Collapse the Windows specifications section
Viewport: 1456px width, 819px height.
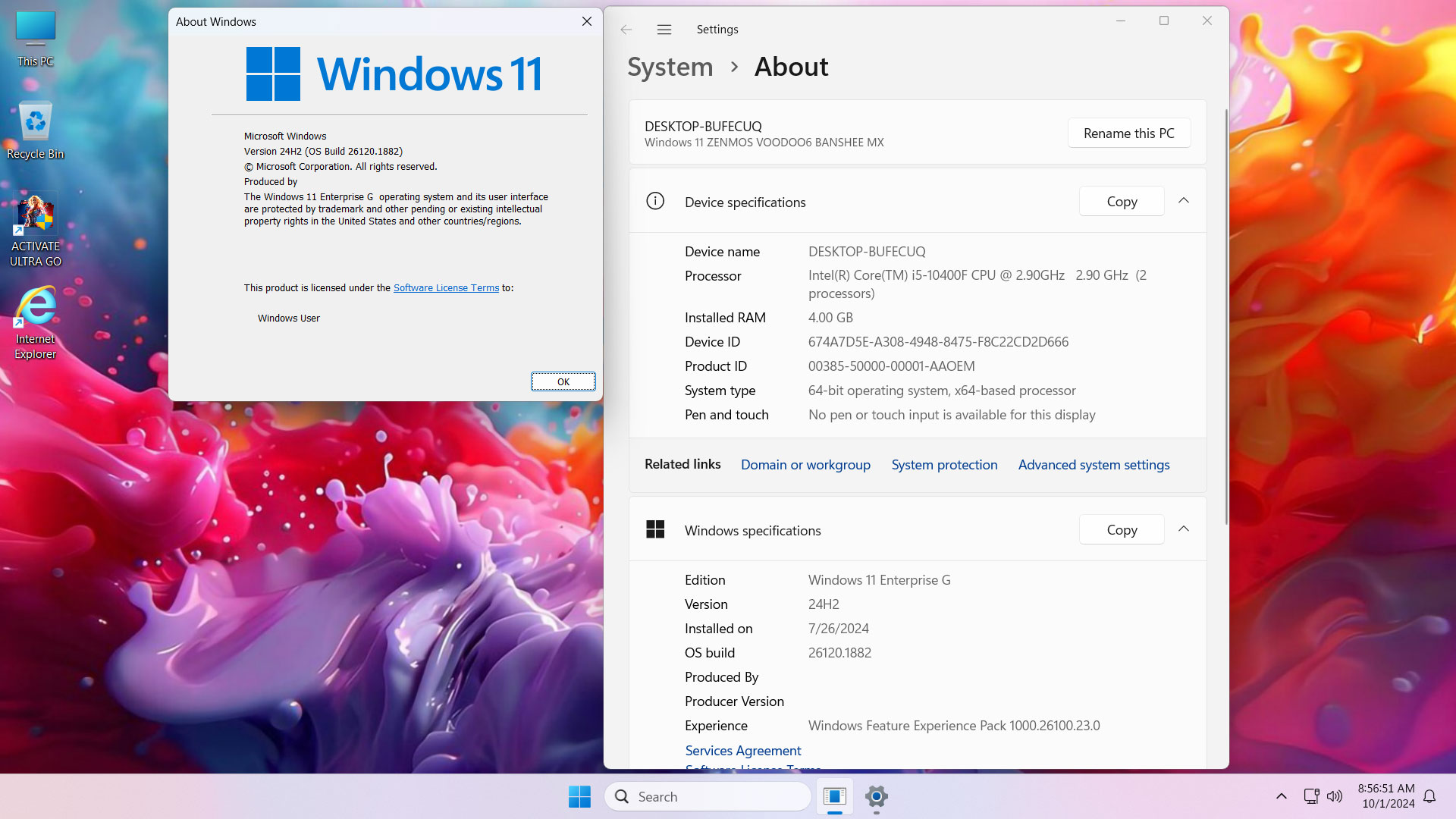tap(1184, 529)
